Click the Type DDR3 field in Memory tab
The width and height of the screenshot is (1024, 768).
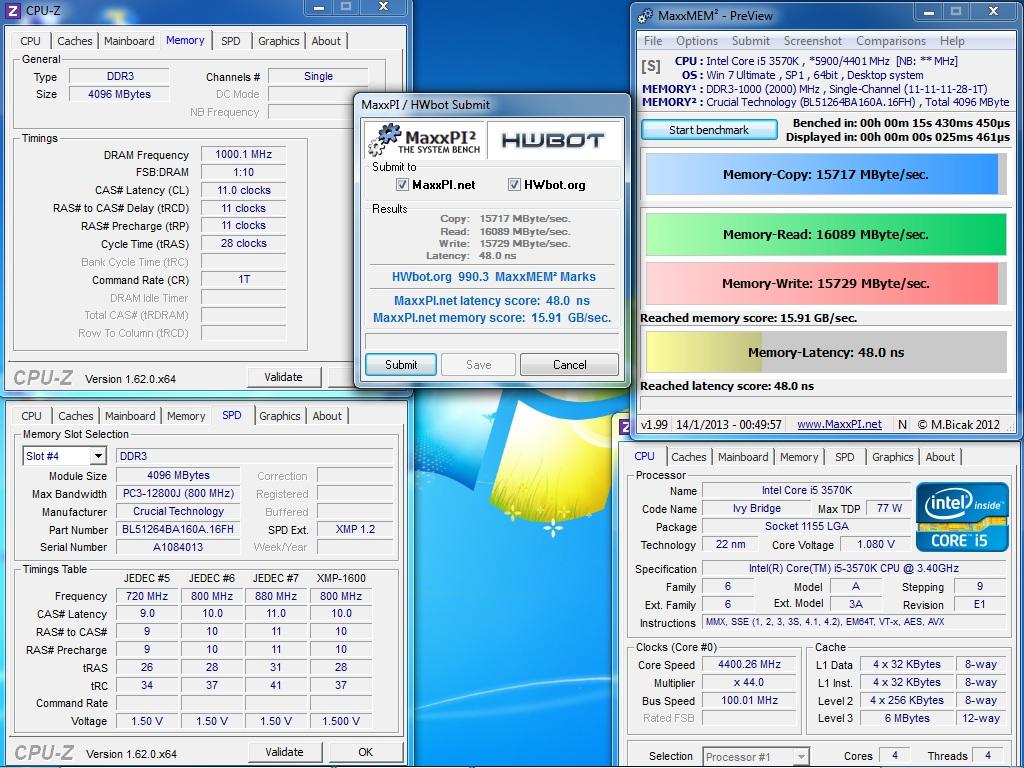120,76
